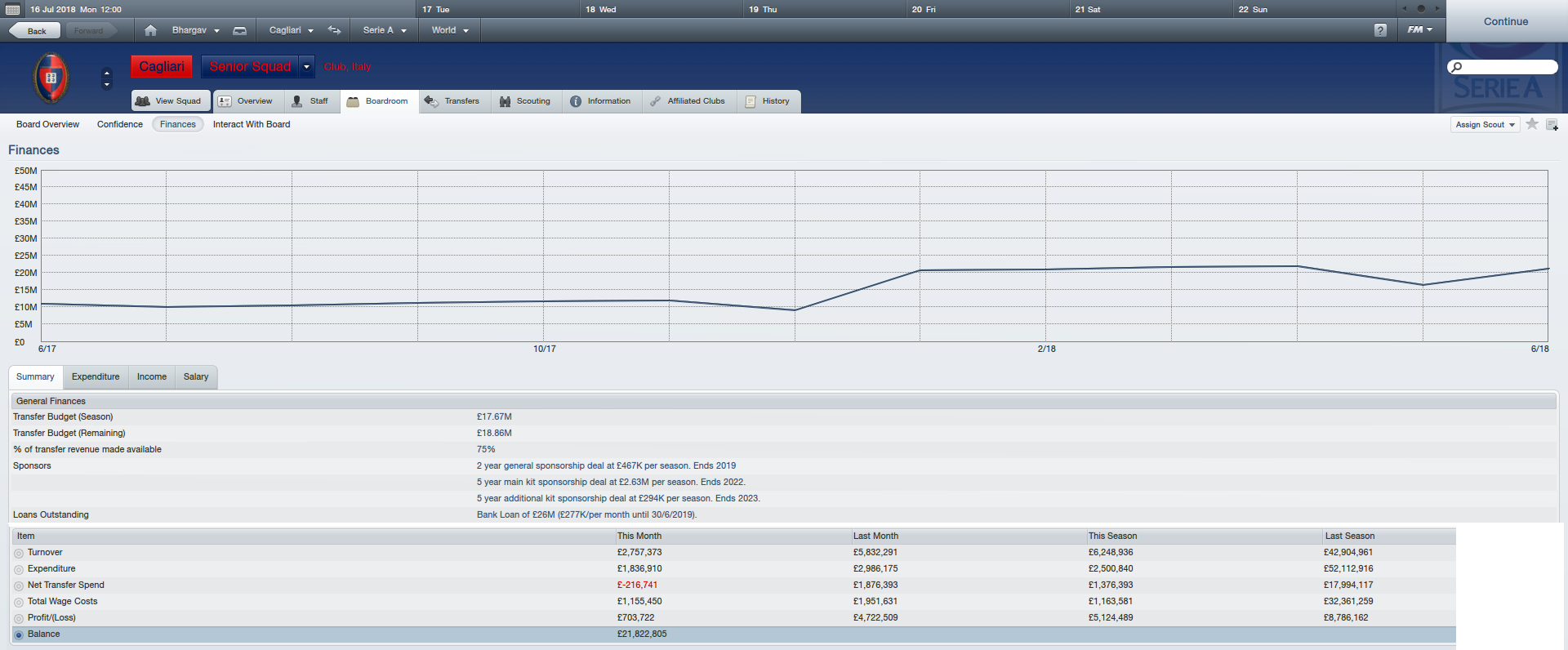Switch to the Income tab
Image resolution: width=1568 pixels, height=650 pixels.
tap(152, 376)
